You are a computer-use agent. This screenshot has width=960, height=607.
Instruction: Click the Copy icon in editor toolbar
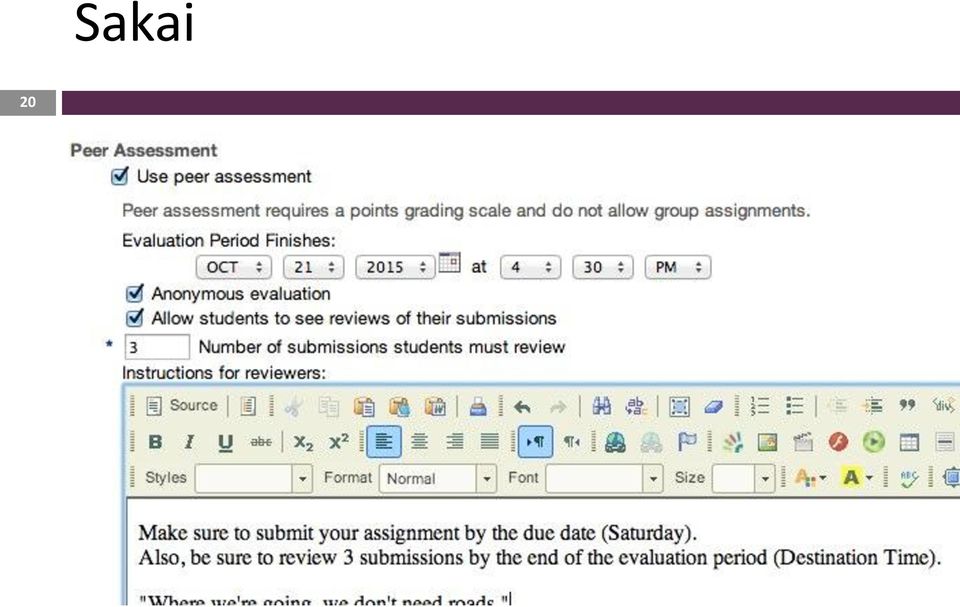(329, 407)
